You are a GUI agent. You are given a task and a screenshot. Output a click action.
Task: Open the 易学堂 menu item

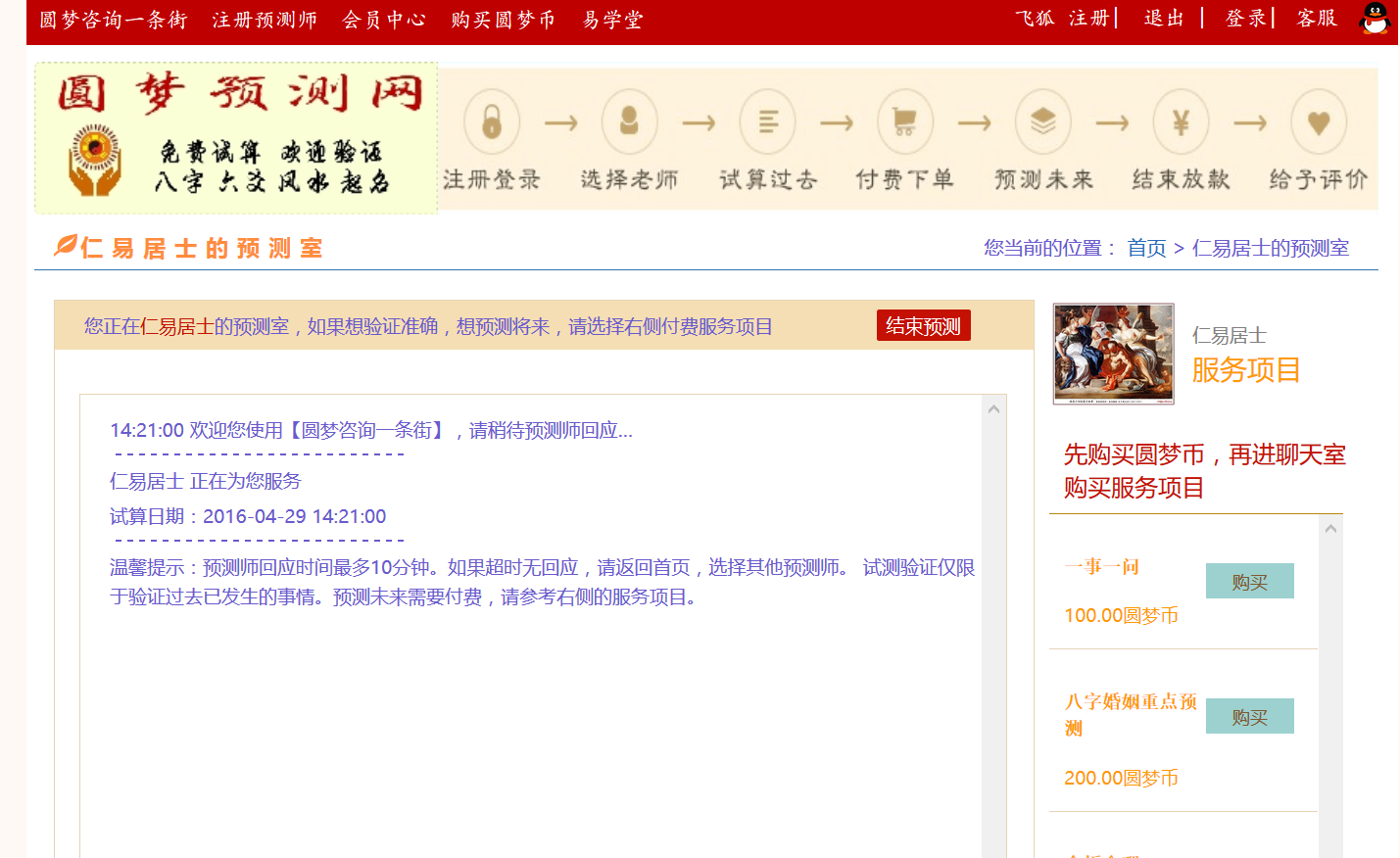[610, 19]
